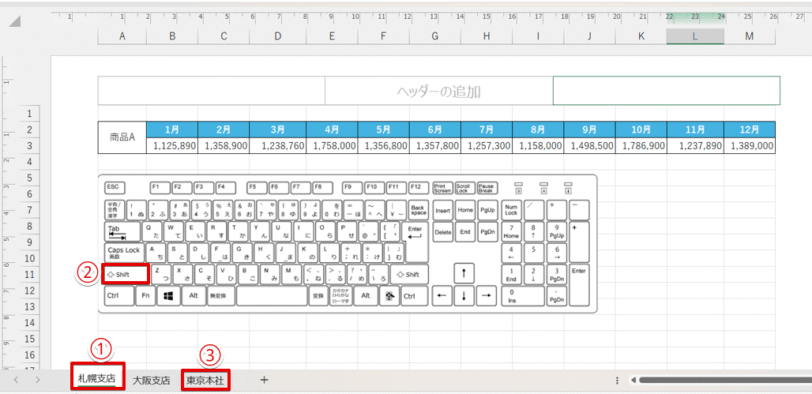Image resolution: width=812 pixels, height=394 pixels.
Task: Go to previous sheet tabs with left arrow
Action: point(16,380)
